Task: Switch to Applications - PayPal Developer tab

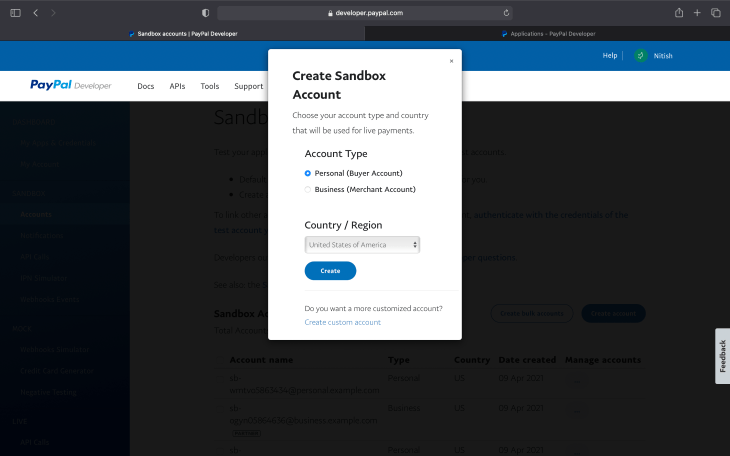Action: coord(548,34)
